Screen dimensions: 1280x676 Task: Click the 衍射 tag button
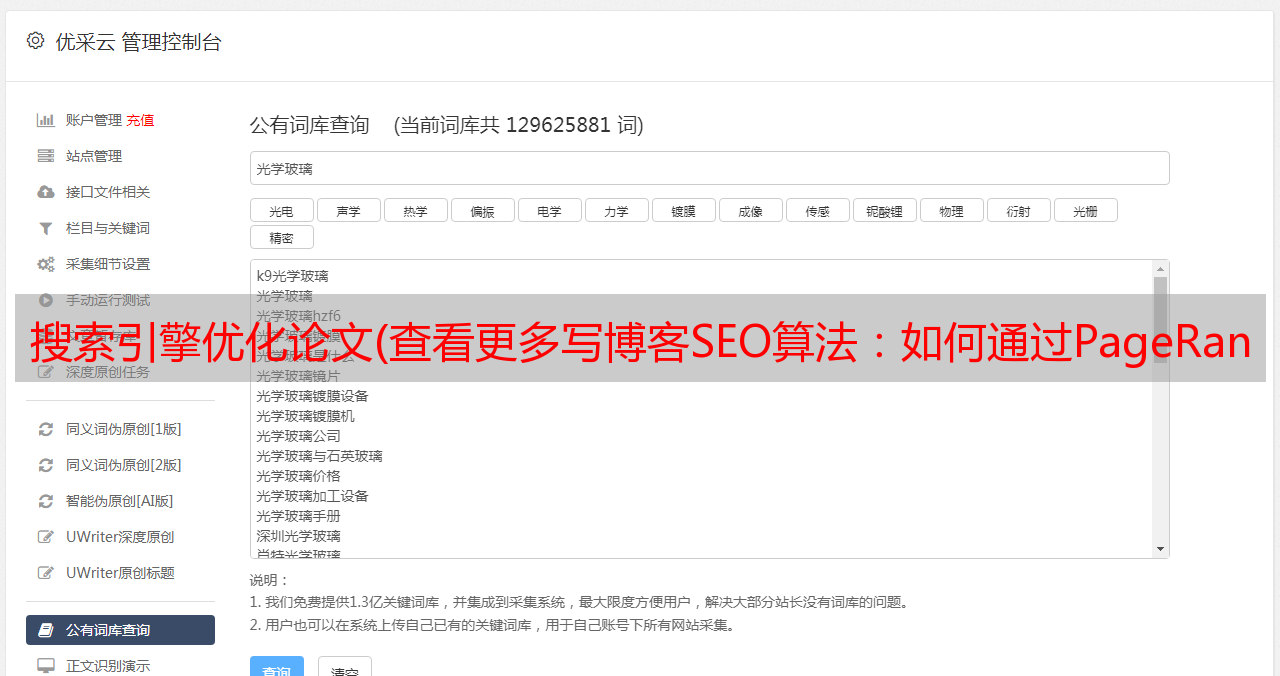[x=1018, y=210]
